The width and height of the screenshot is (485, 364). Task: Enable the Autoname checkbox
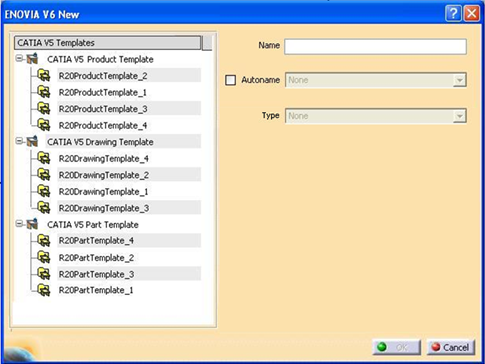click(231, 80)
